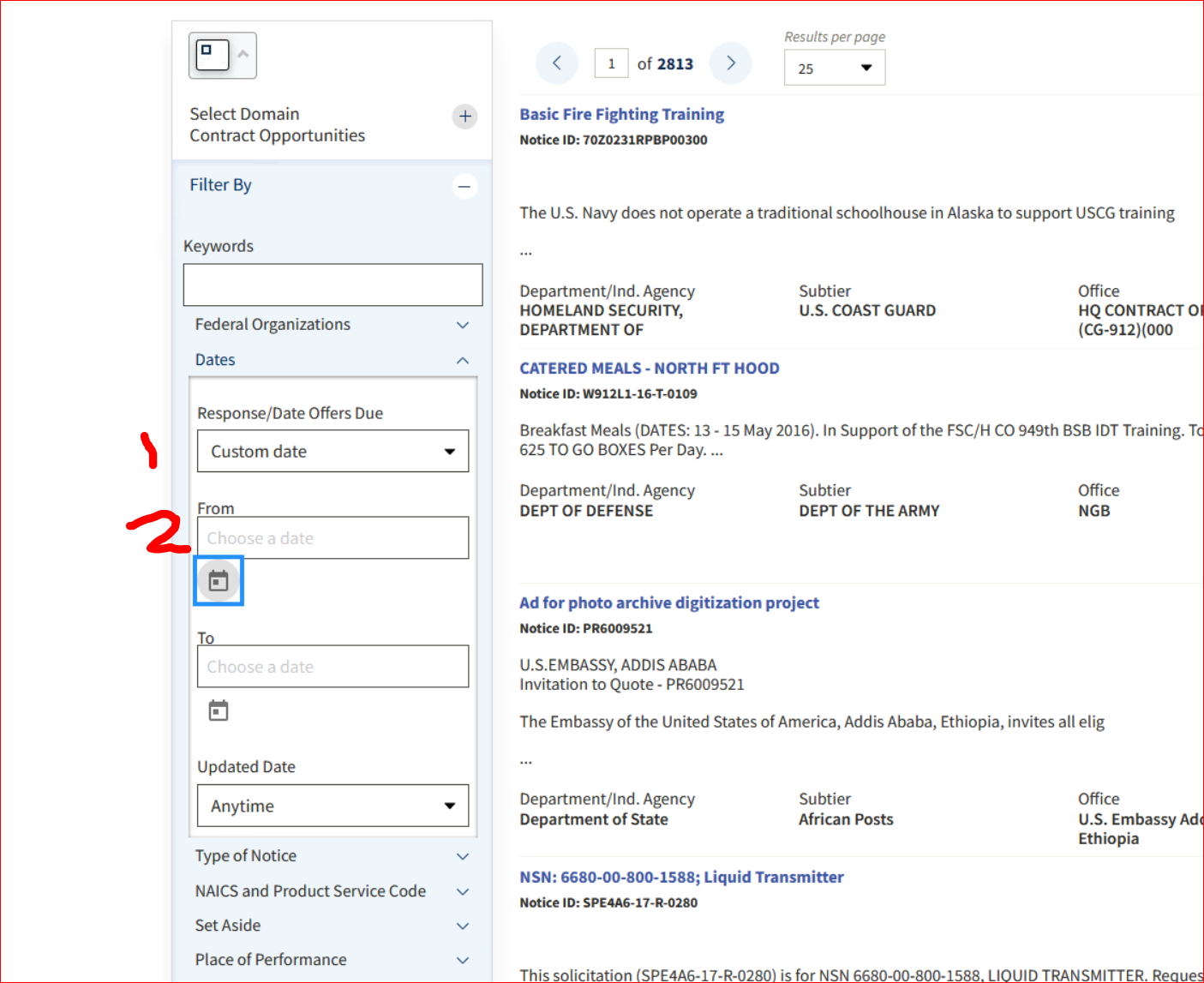Screen dimensions: 1204x983
Task: Click HOMELAND SECURITY, DEPARTMENT OF text
Action: coord(602,320)
